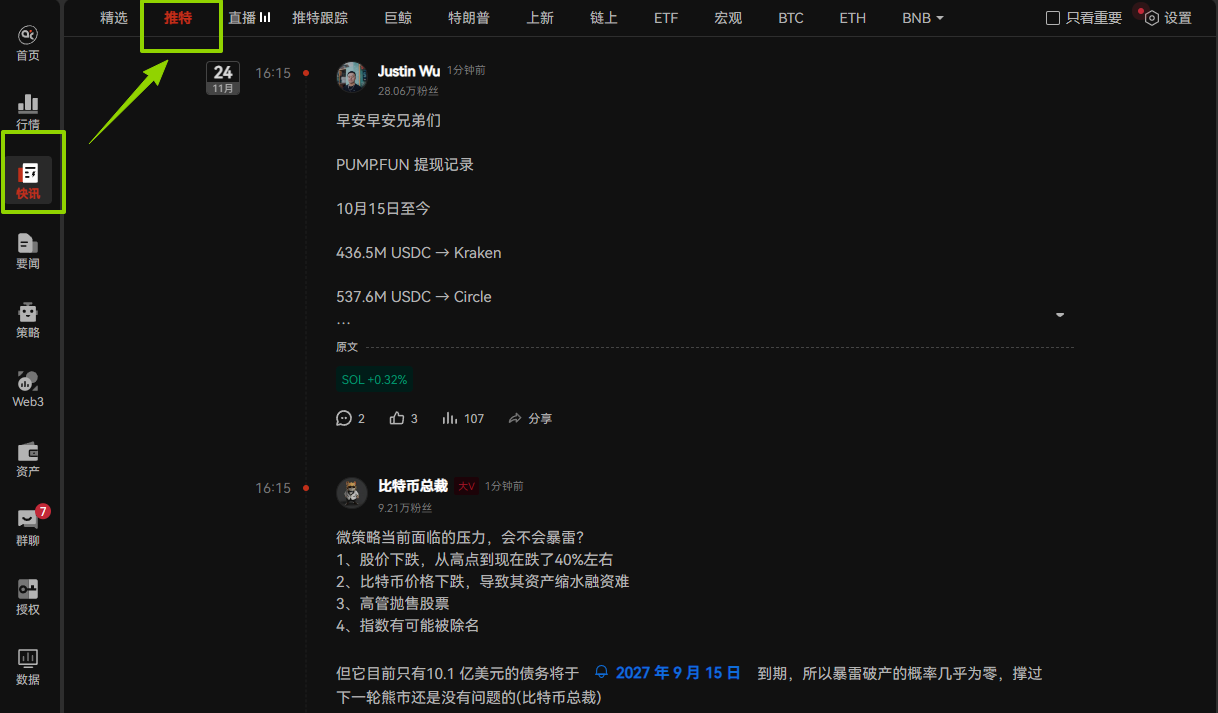Image resolution: width=1218 pixels, height=713 pixels.
Task: Expand the BNB dropdown tab
Action: (922, 18)
